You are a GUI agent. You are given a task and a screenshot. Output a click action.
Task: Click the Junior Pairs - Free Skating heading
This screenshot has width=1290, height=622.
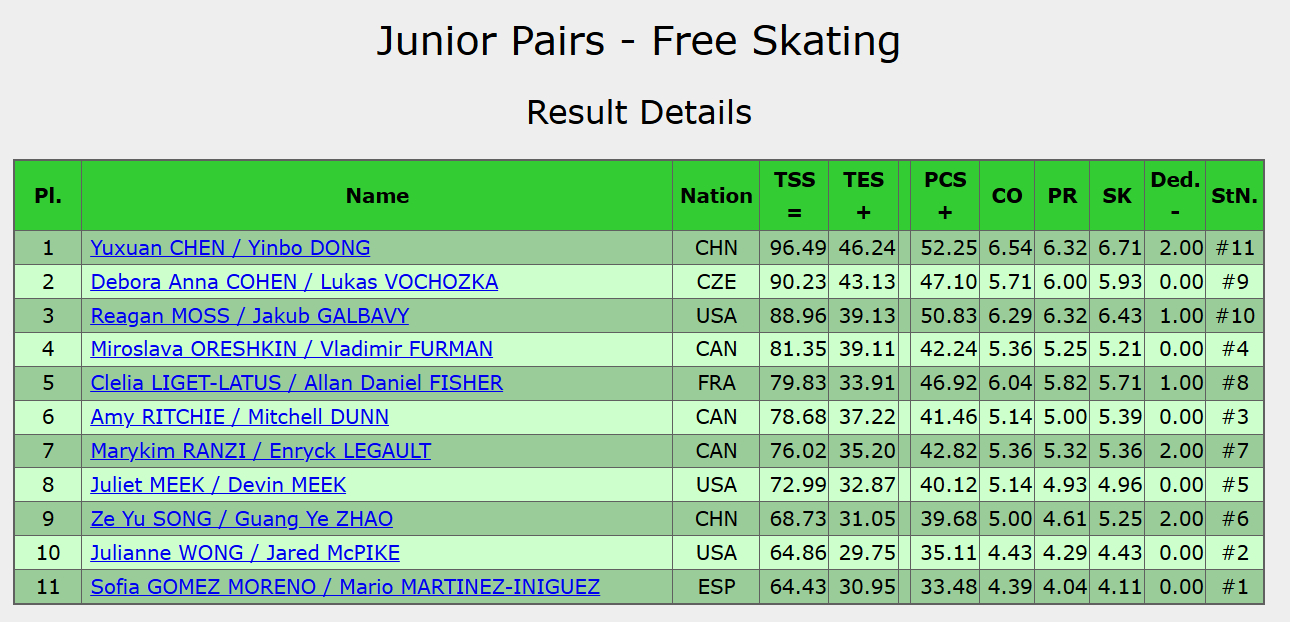(639, 41)
